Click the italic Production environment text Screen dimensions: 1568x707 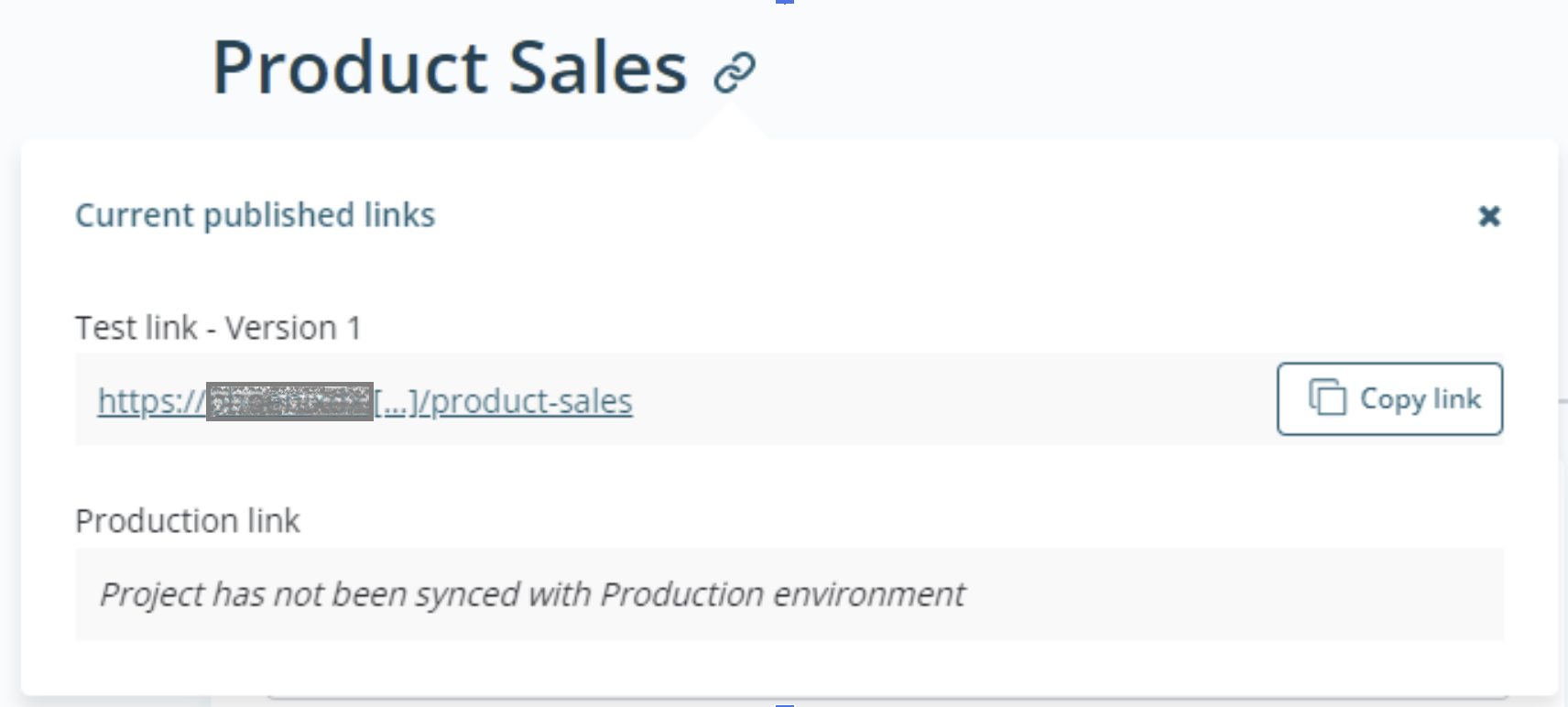click(x=781, y=594)
